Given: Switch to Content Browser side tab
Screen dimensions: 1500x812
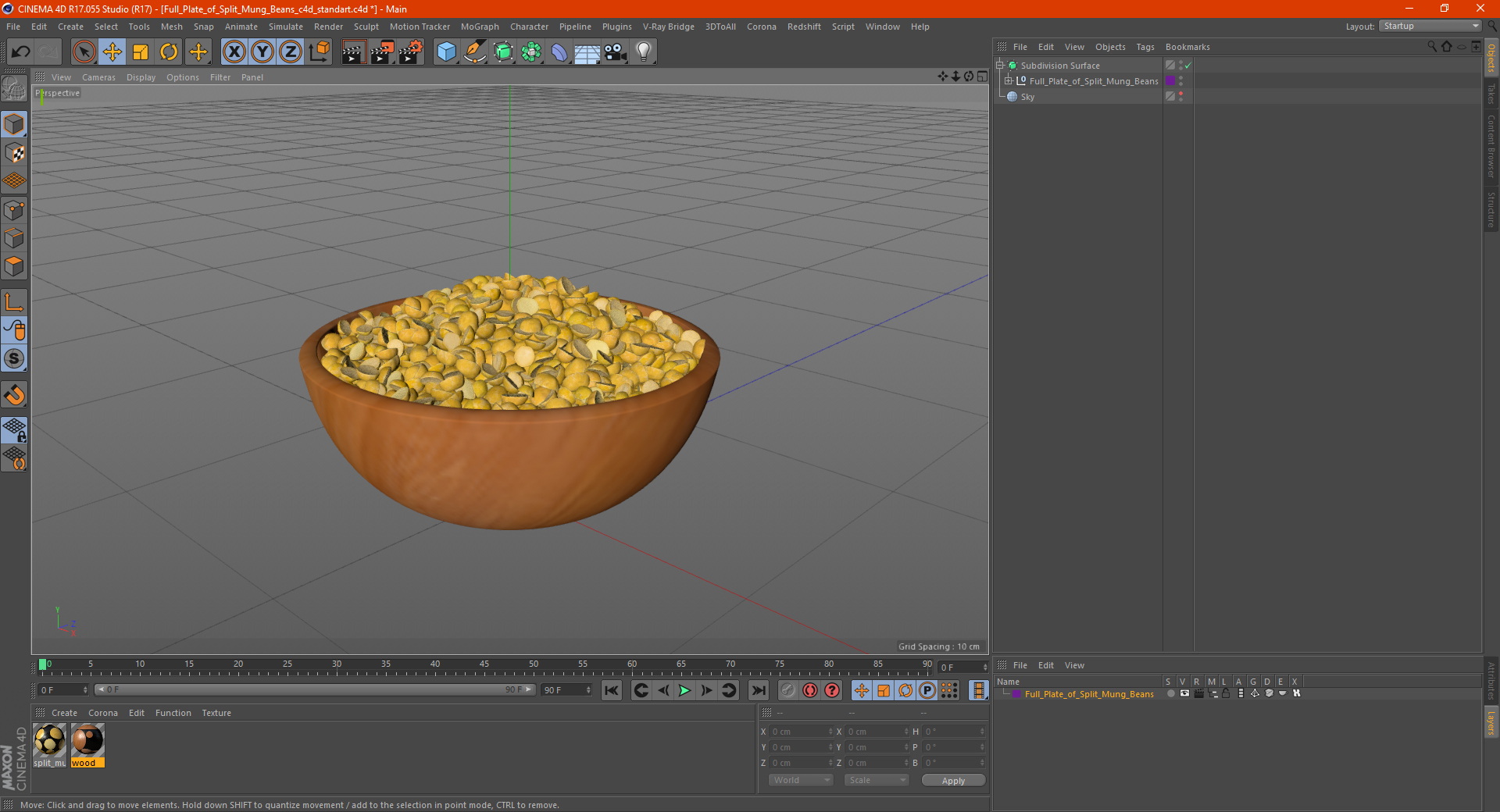Looking at the screenshot, I should [x=1491, y=146].
